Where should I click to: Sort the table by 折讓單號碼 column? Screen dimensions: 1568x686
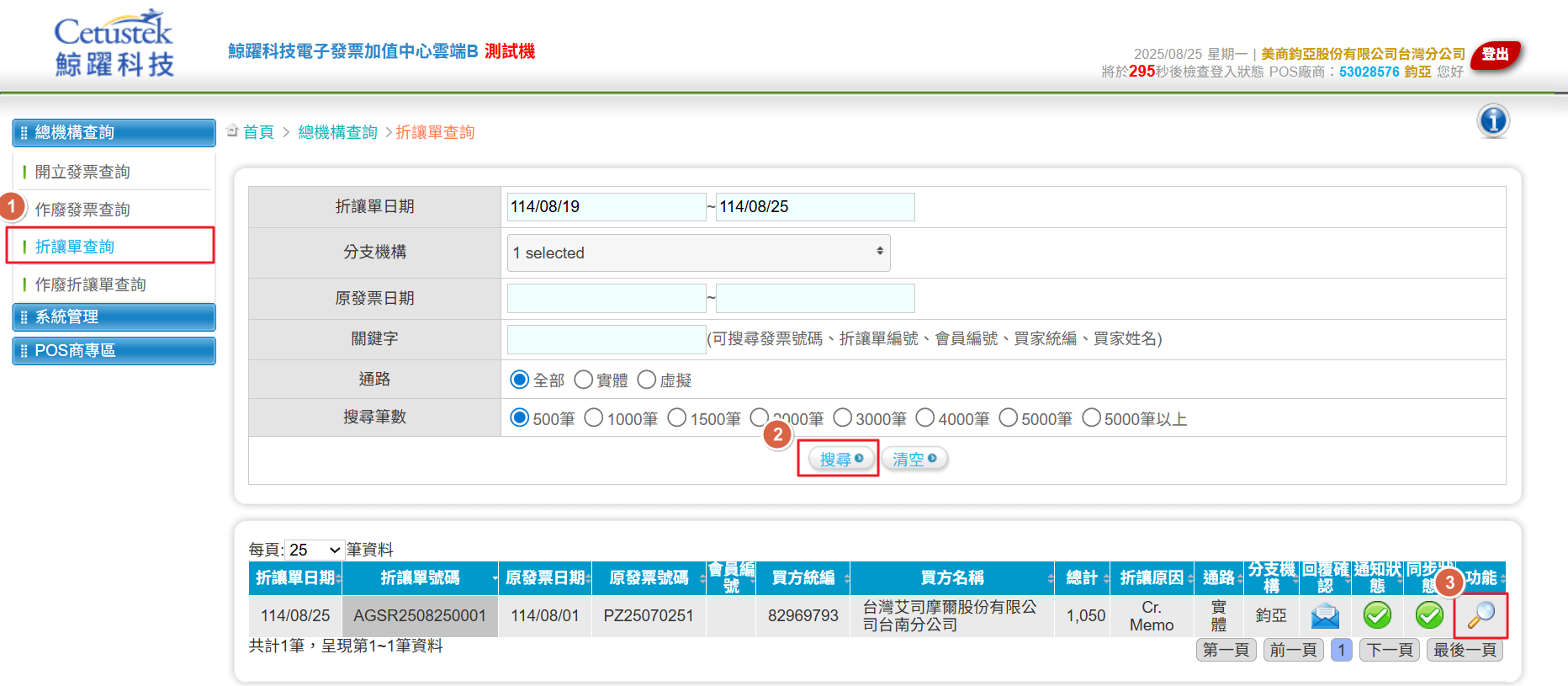pos(421,578)
